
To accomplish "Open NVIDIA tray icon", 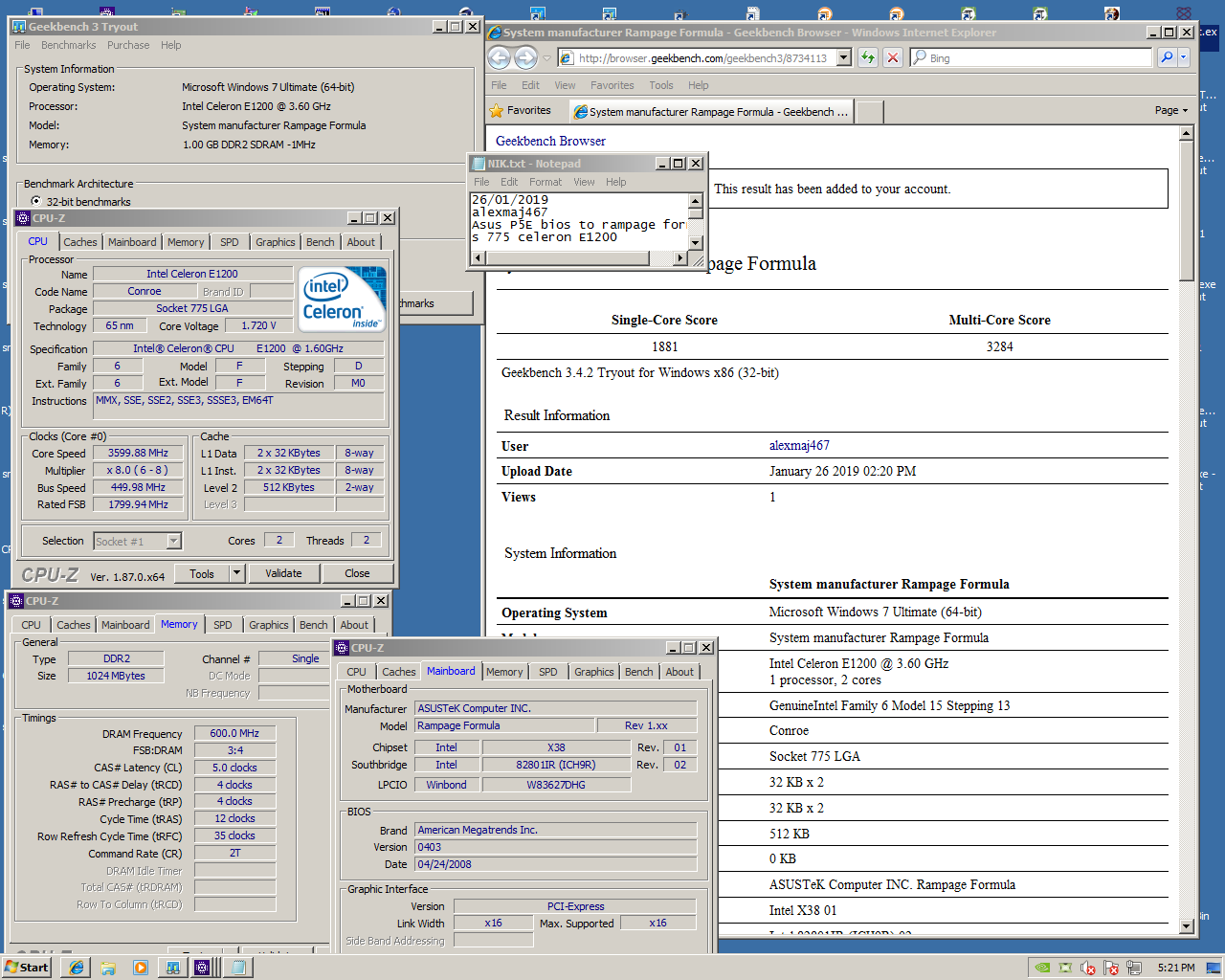I will (1043, 968).
